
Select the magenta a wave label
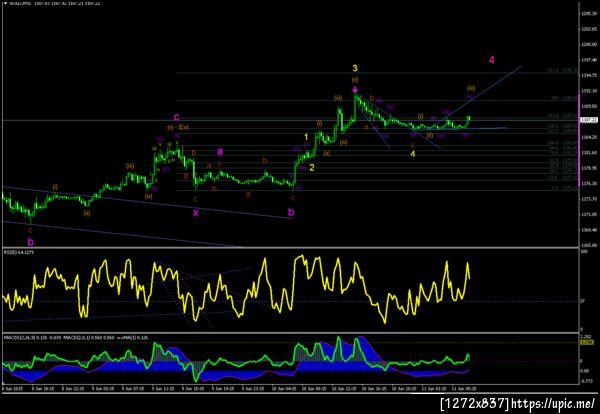(x=220, y=152)
